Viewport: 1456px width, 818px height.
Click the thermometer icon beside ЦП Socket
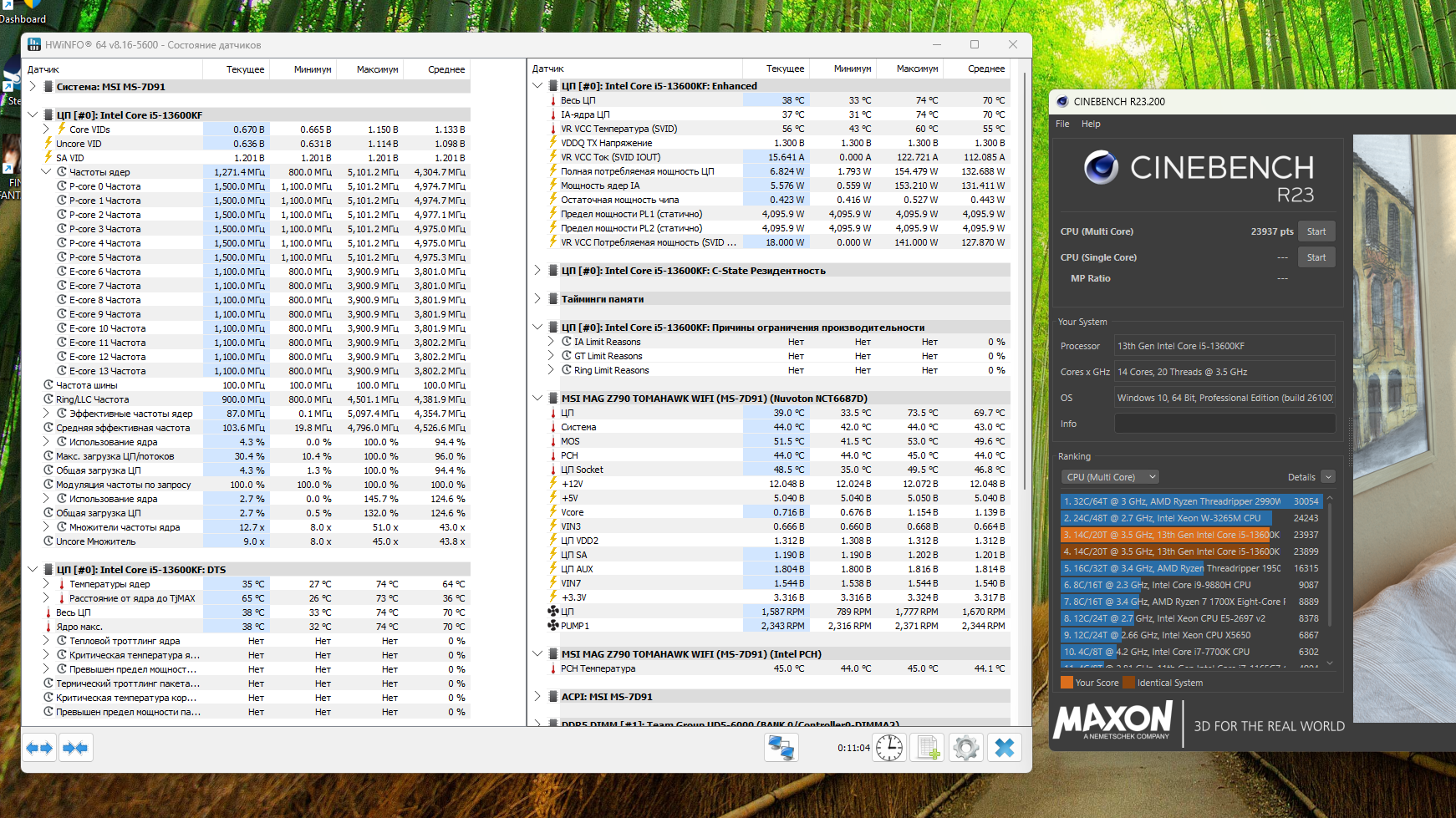pyautogui.click(x=552, y=470)
